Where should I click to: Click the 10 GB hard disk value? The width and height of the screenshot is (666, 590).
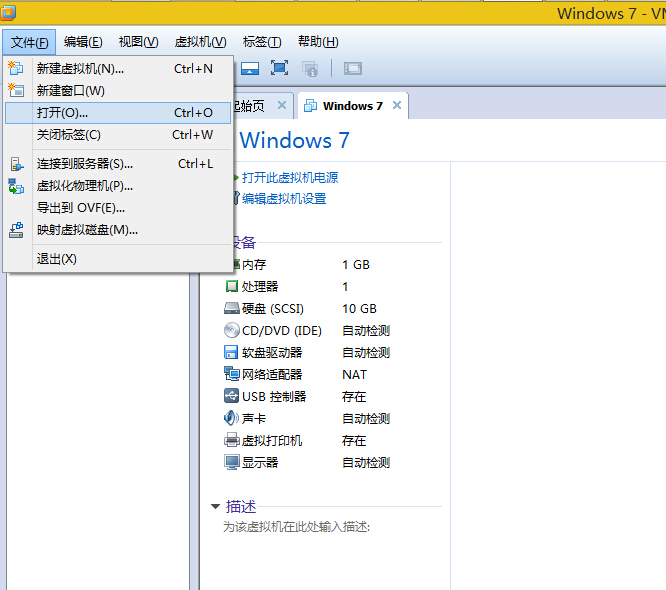pos(359,309)
